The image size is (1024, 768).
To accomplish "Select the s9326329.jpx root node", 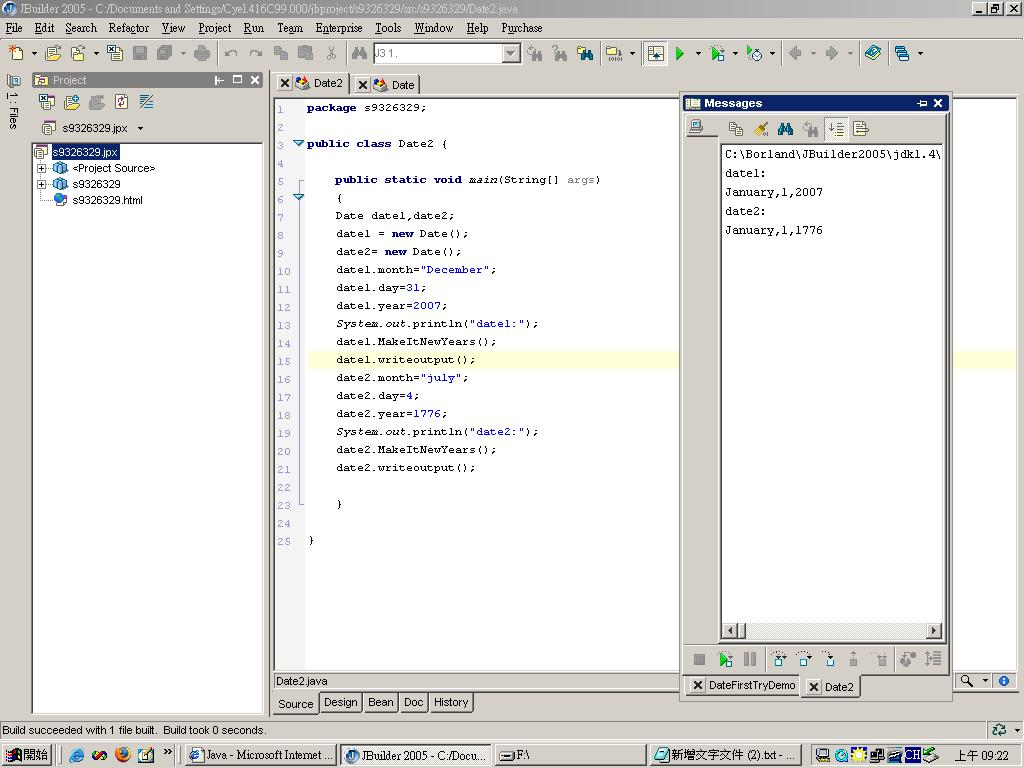I will tap(85, 152).
